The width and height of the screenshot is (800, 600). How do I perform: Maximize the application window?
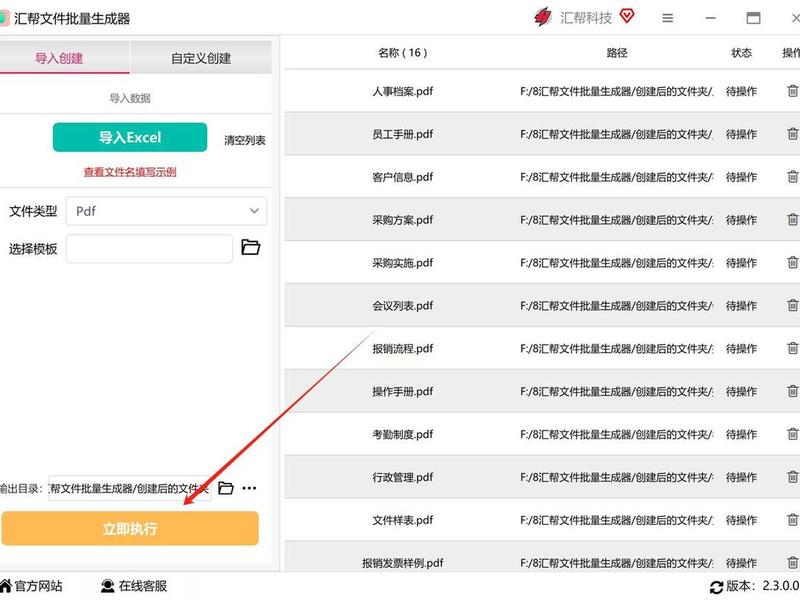pos(753,18)
